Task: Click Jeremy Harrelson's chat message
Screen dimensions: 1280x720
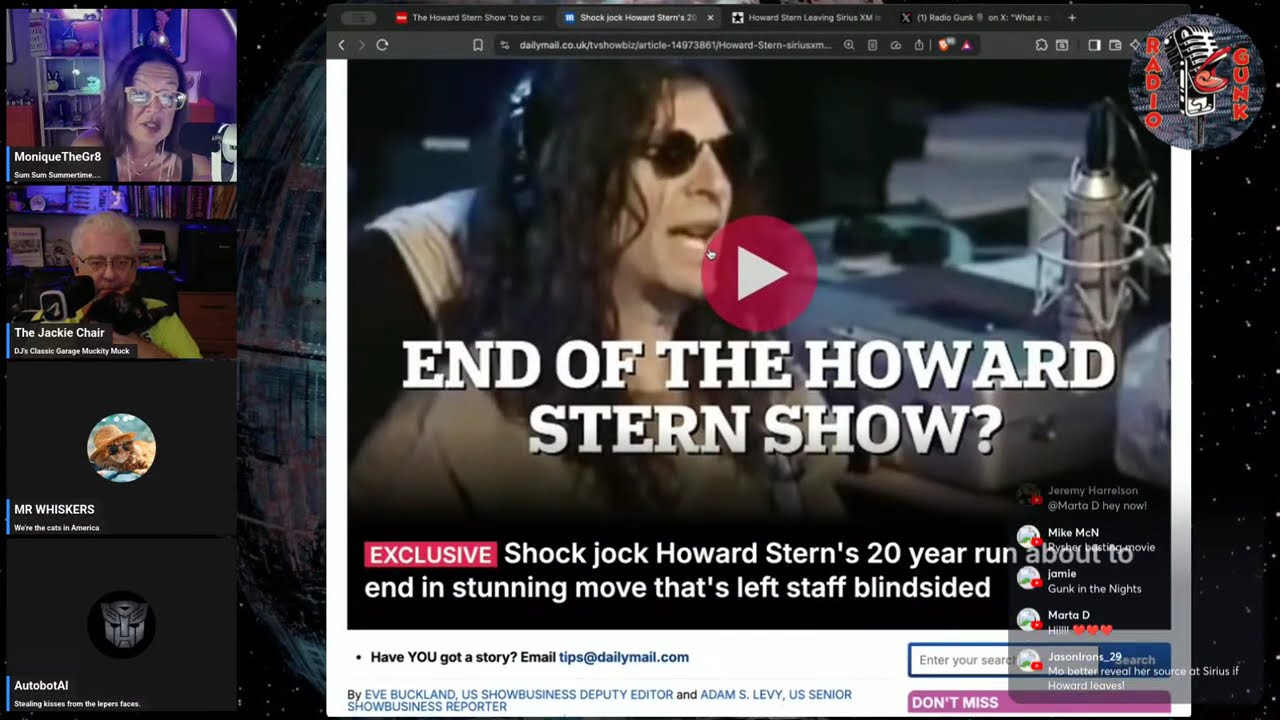Action: (x=1096, y=498)
